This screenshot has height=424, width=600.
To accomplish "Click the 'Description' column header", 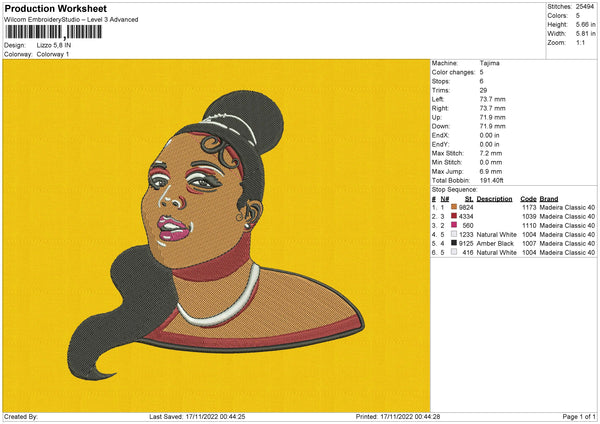I will (494, 199).
